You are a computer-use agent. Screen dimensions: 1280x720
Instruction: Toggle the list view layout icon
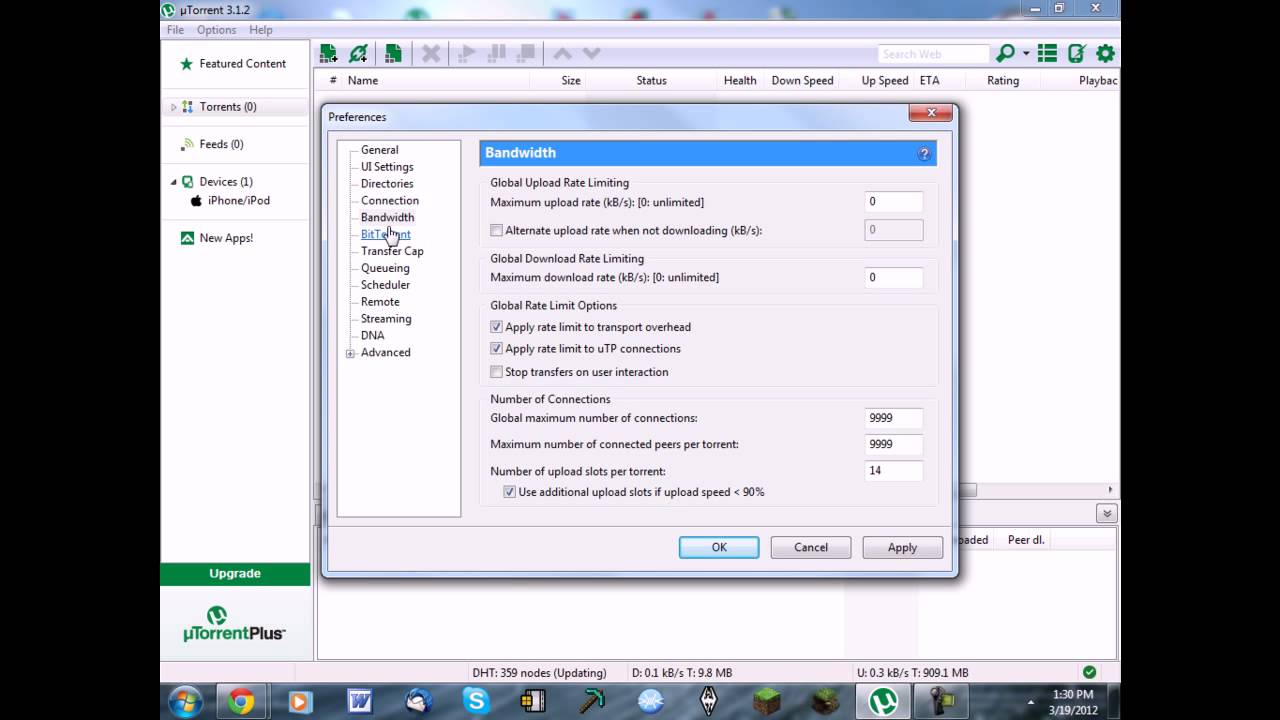1047,54
